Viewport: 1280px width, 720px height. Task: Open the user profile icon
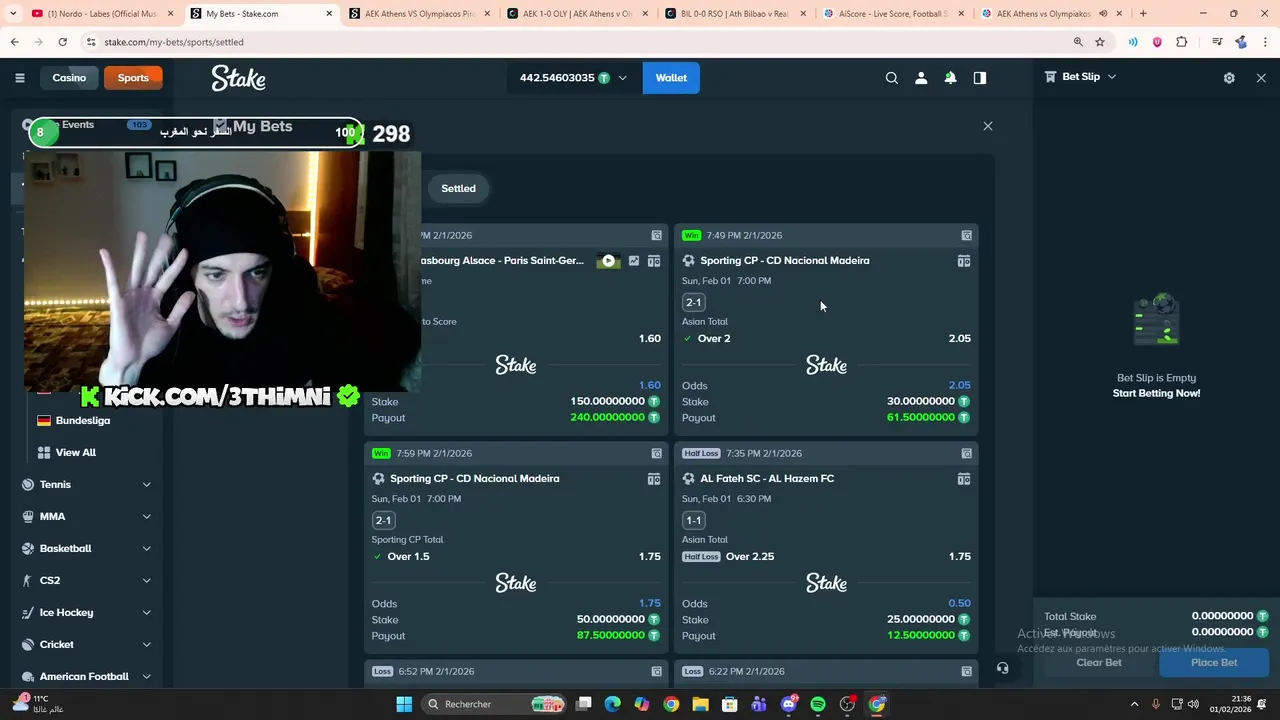921,78
